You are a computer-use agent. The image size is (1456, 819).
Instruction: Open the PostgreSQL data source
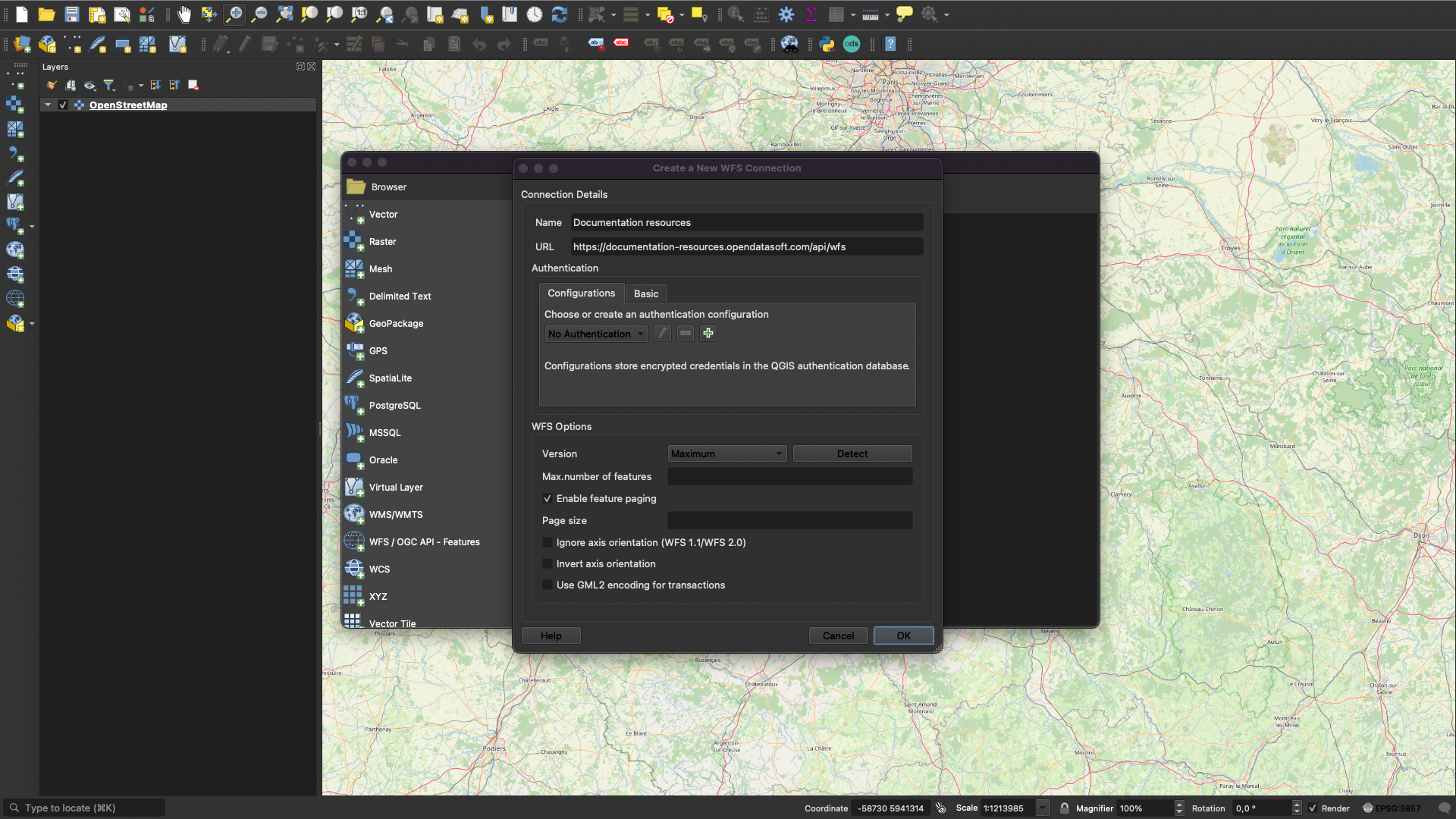tap(394, 406)
